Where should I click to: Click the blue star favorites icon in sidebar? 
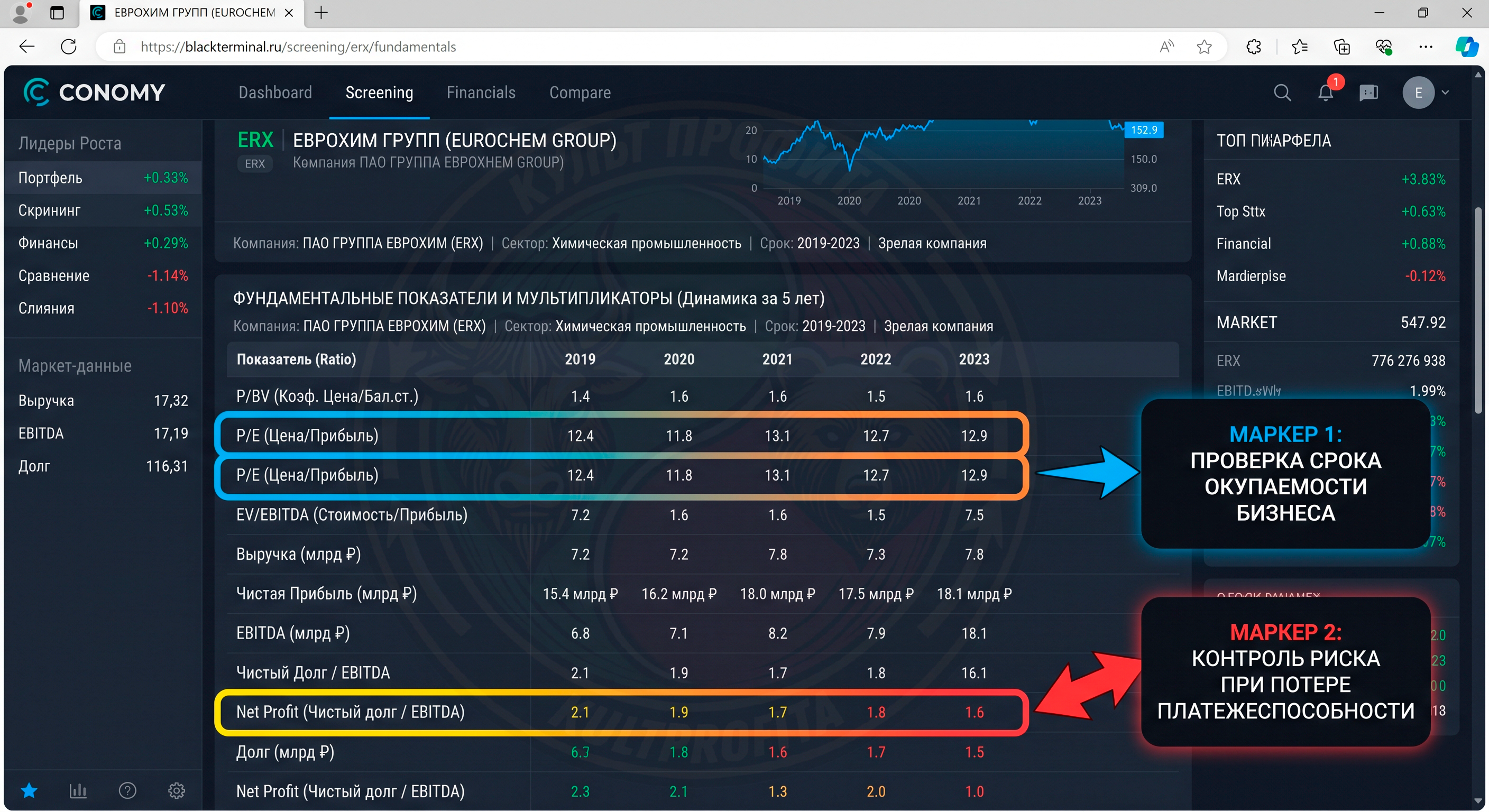pos(29,790)
